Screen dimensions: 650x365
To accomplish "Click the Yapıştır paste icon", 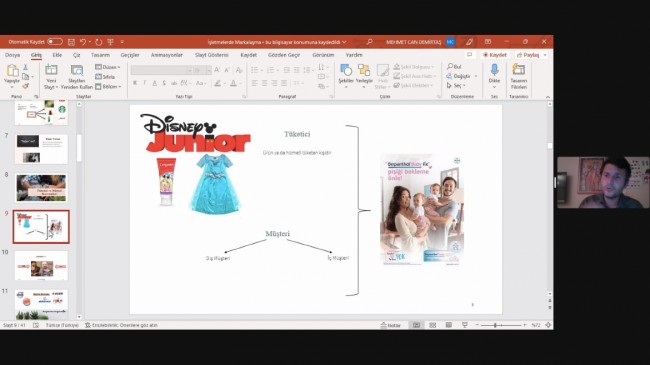I will [12, 71].
